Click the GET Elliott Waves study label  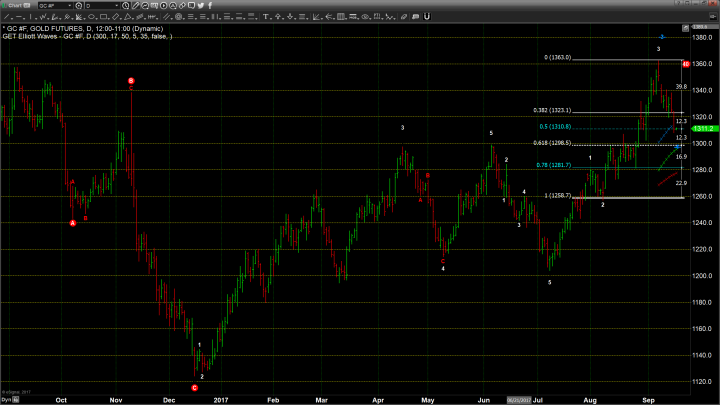coord(87,36)
